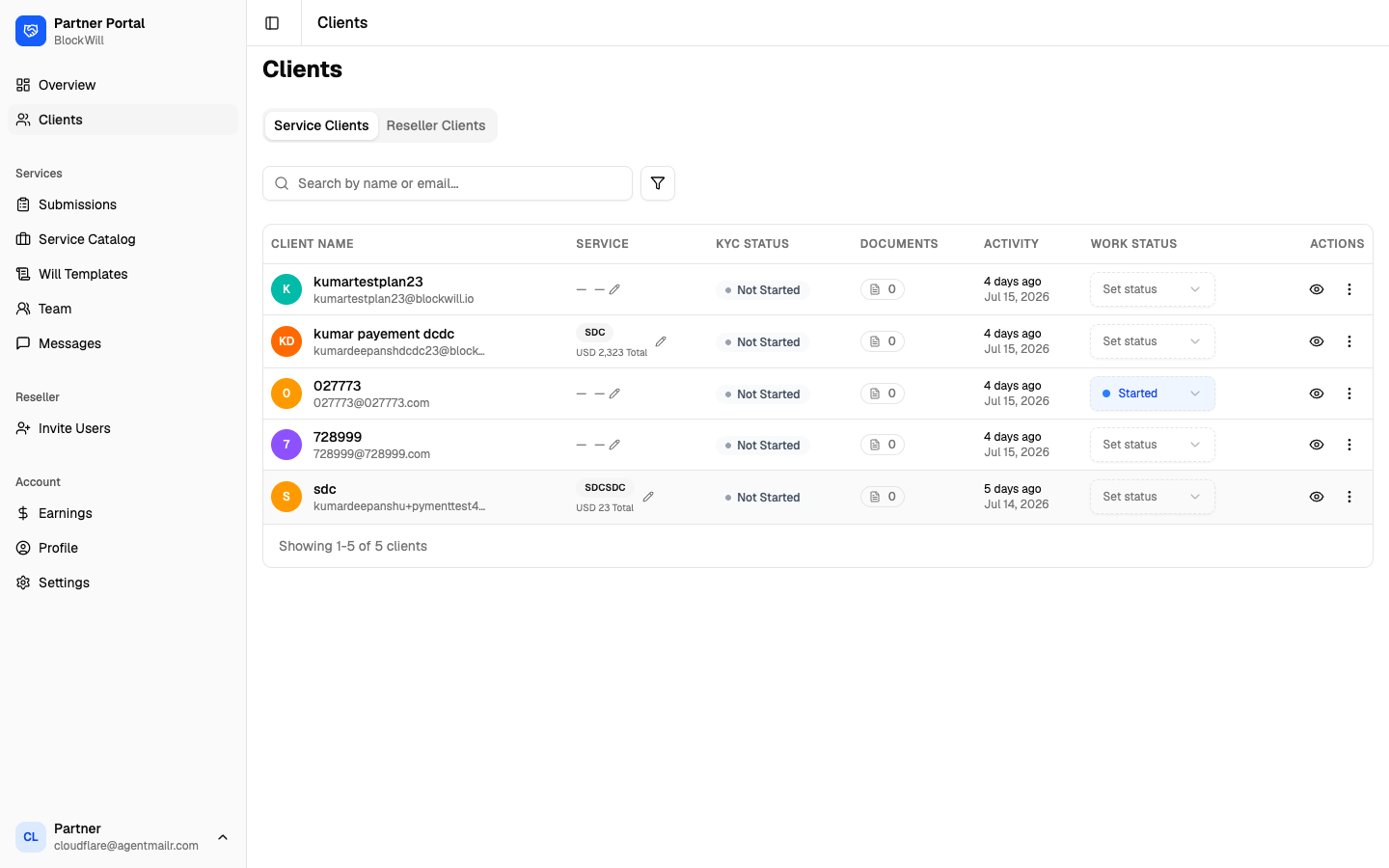Viewport: 1389px width, 868px height.
Task: Open more actions for kumar payement dcdc
Action: coord(1349,341)
